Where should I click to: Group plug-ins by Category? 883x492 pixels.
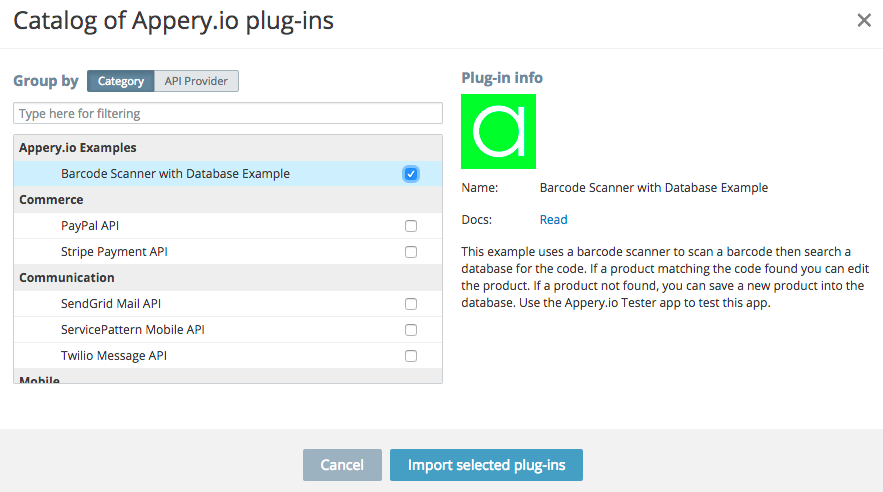pos(121,81)
